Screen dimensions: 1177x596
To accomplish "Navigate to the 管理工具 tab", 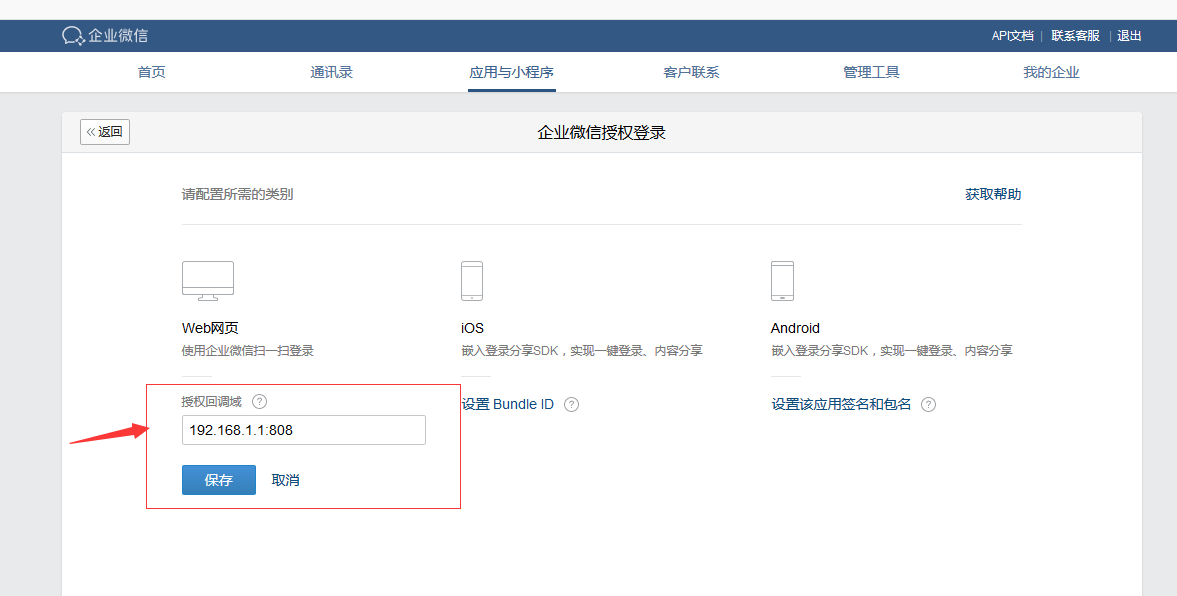I will click(x=871, y=72).
